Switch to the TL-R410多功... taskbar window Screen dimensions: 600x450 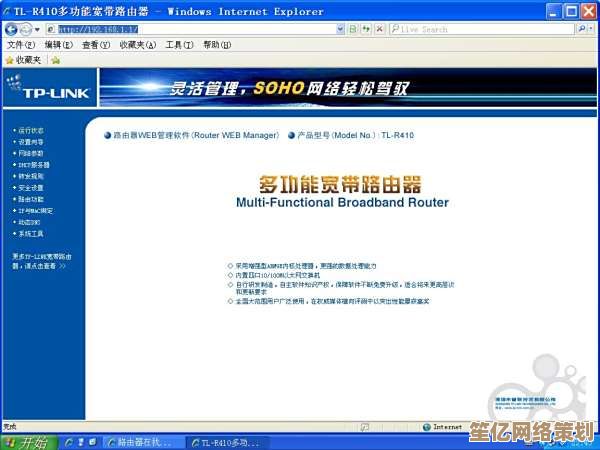(228, 443)
